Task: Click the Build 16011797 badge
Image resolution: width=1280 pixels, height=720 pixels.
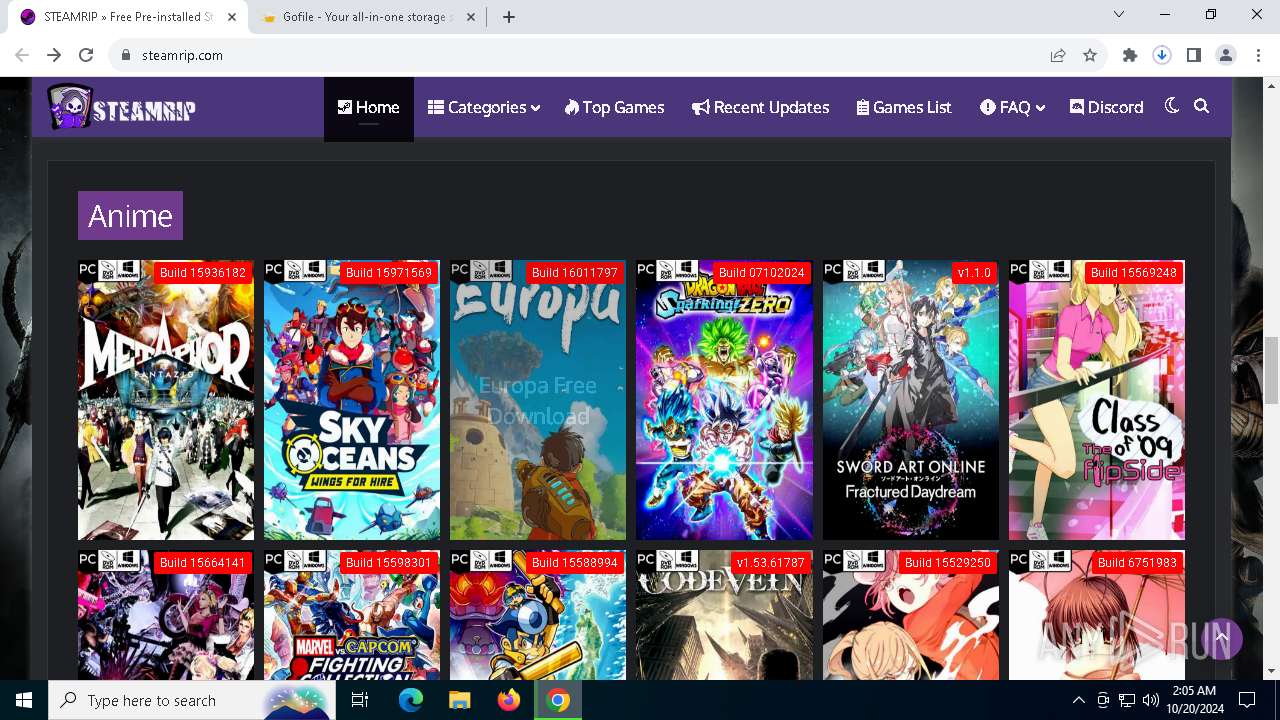Action: [x=575, y=273]
